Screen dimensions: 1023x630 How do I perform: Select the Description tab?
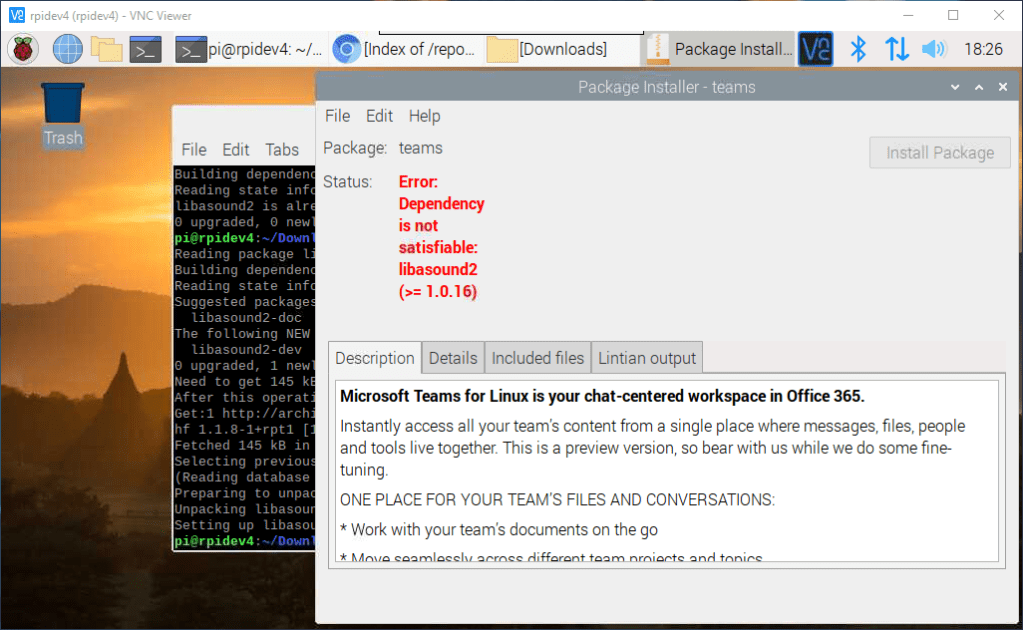click(375, 357)
